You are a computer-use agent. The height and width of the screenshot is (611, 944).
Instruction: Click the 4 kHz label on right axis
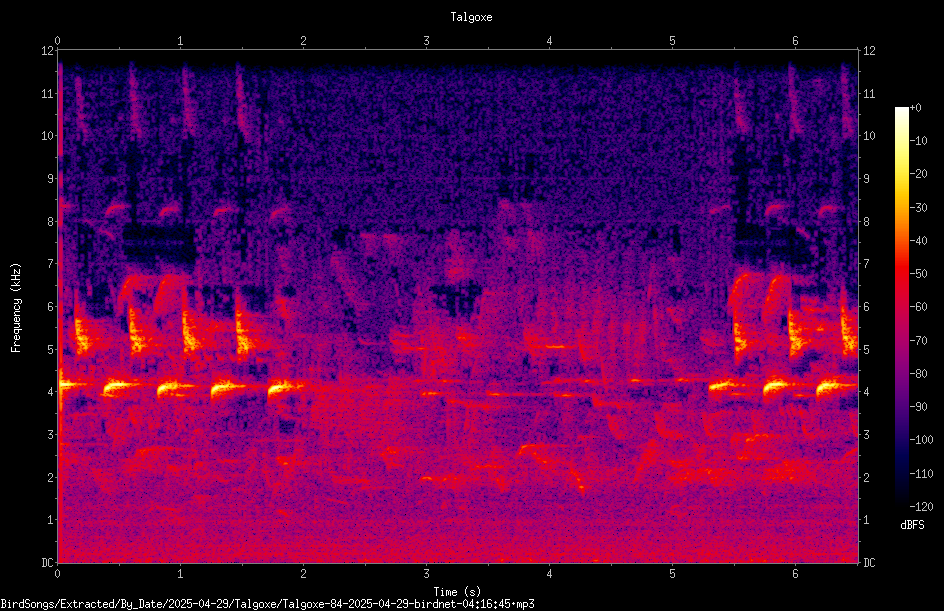click(866, 392)
